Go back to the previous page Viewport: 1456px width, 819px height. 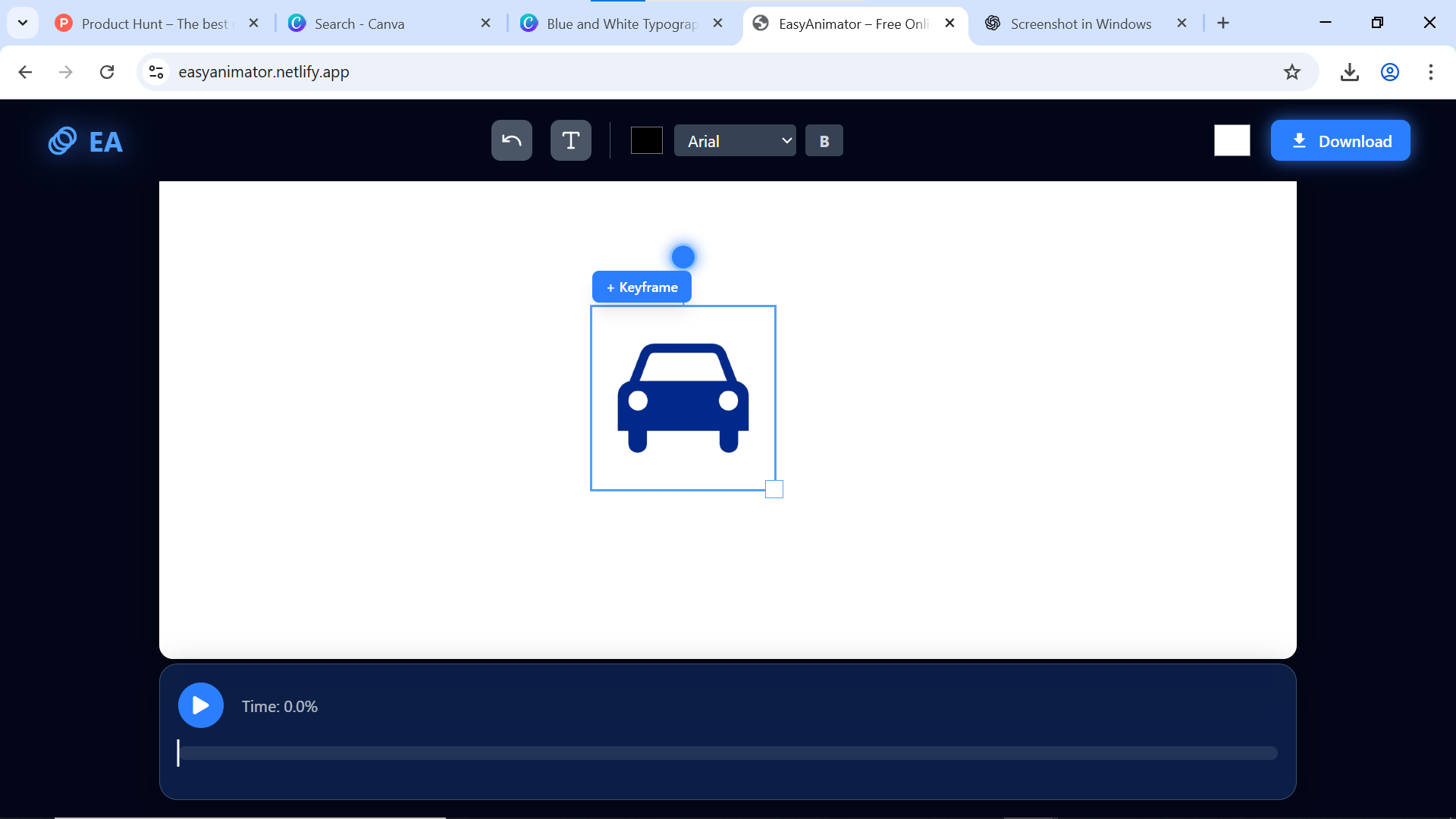tap(25, 72)
